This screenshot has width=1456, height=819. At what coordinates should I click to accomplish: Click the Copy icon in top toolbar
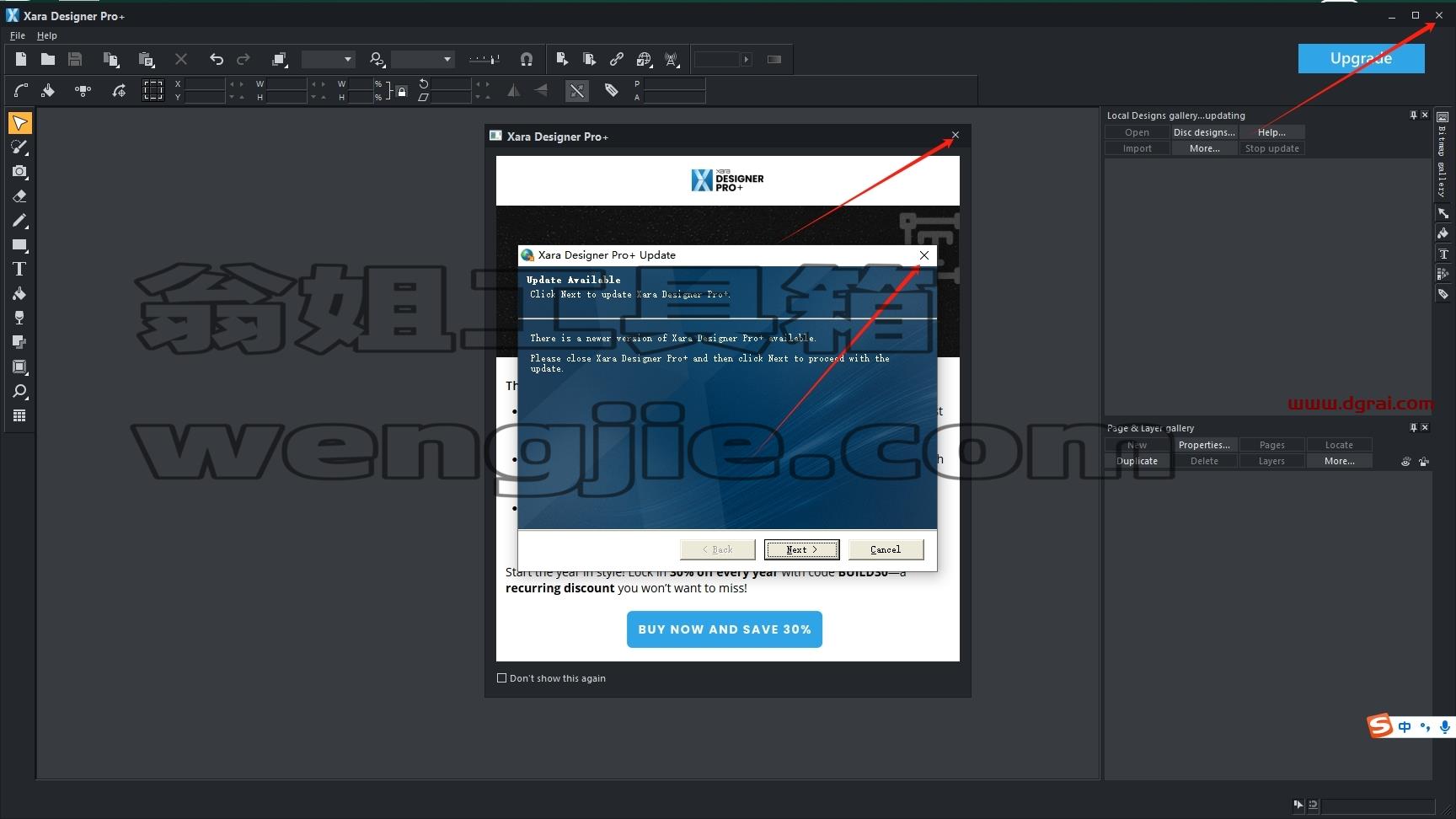110,59
